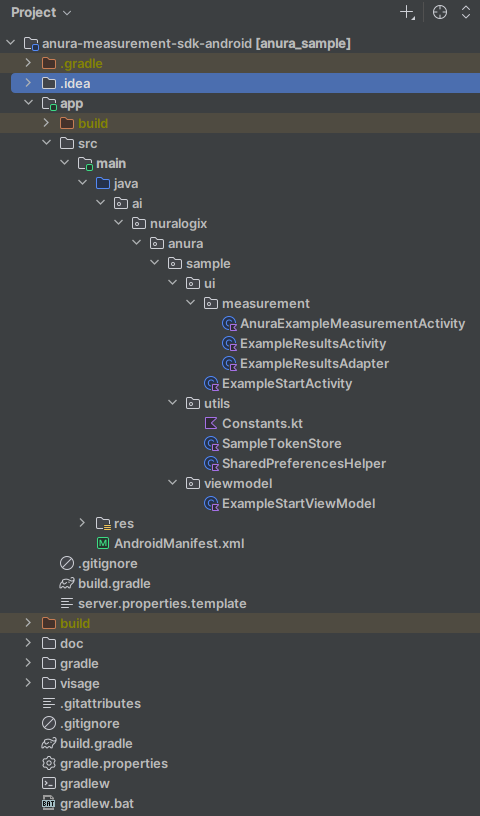Expand the doc folder chevron

pyautogui.click(x=29, y=643)
